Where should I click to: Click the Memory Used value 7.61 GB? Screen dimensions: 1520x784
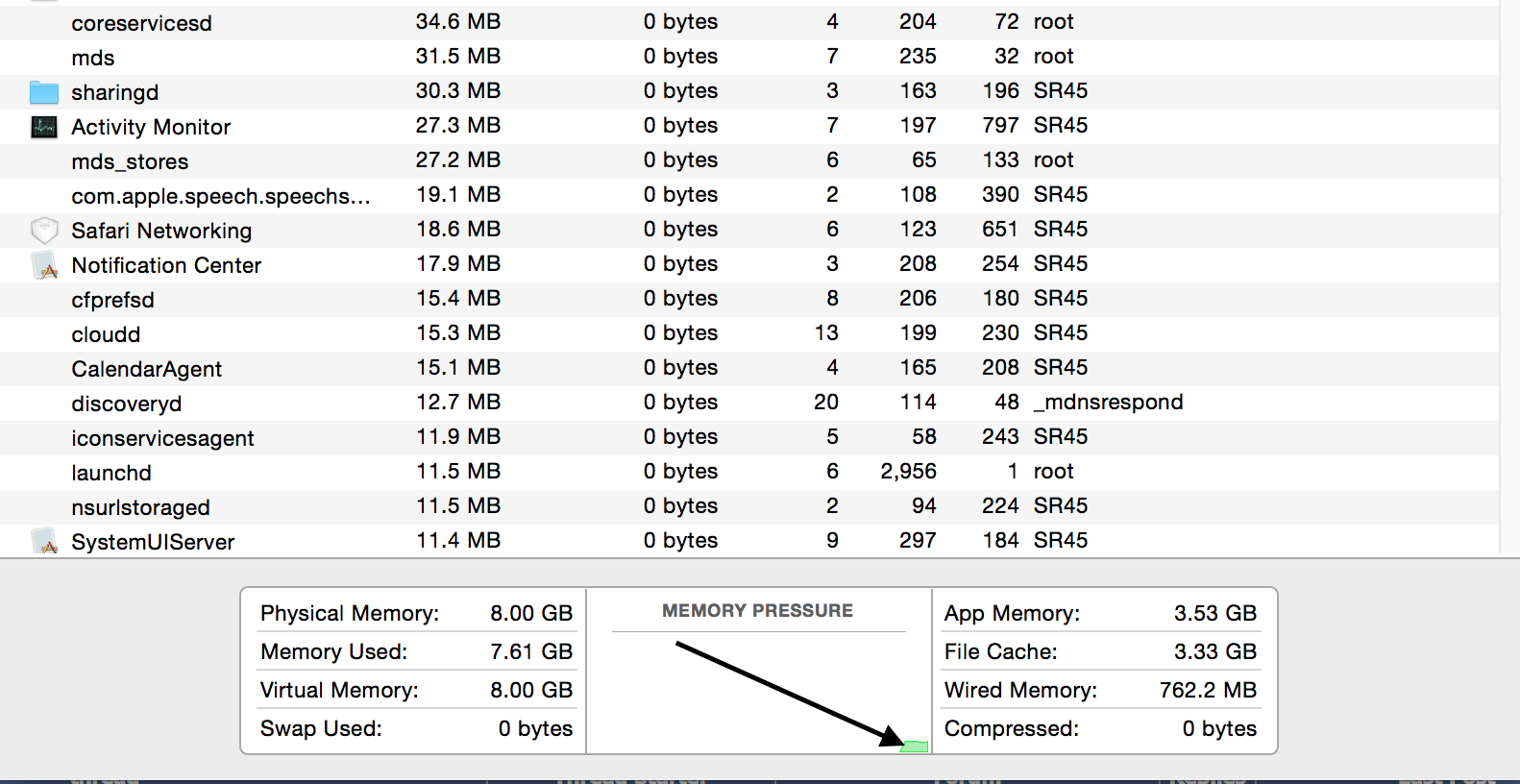pos(531,651)
